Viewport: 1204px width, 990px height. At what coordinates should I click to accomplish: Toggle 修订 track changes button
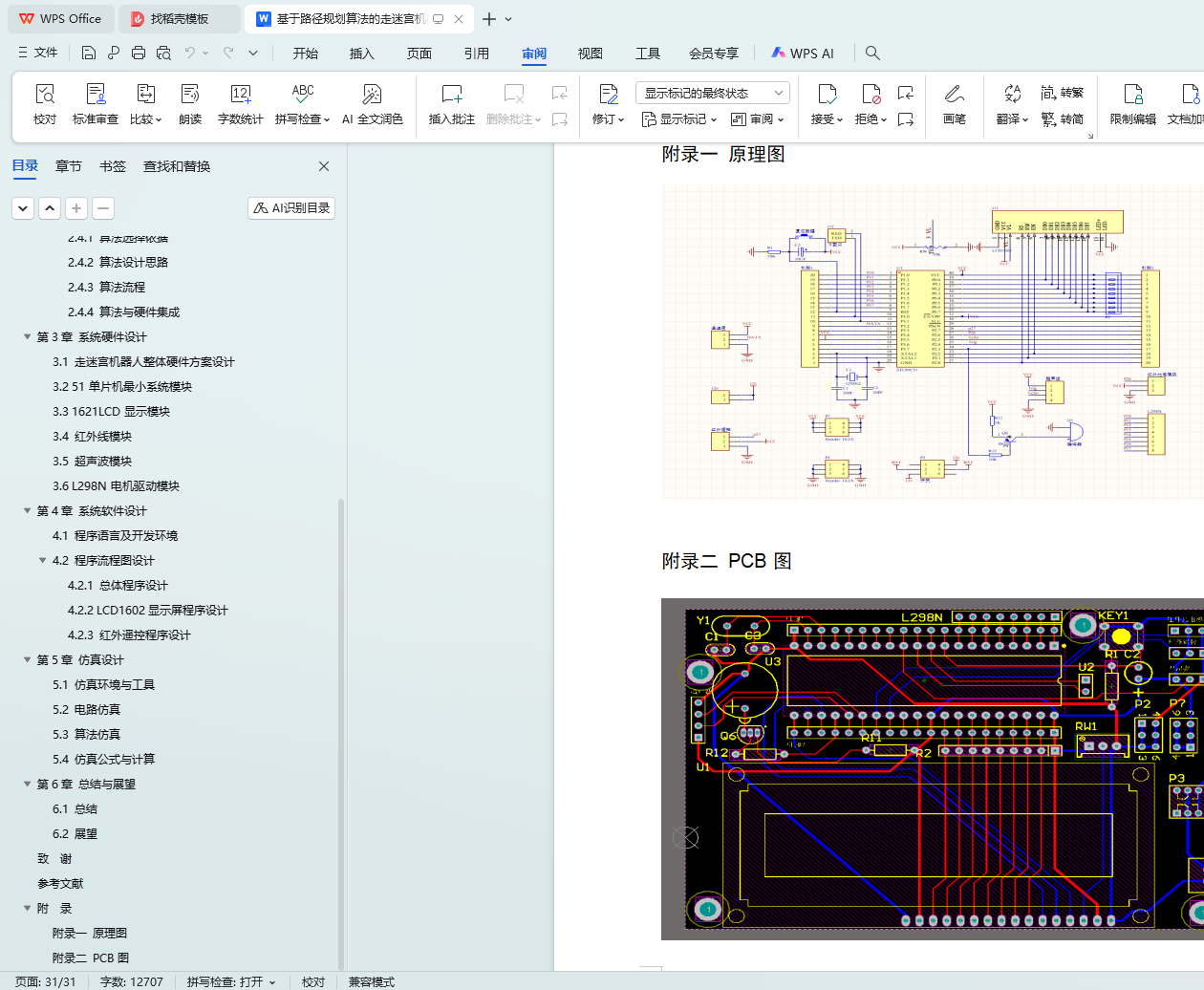click(x=608, y=103)
